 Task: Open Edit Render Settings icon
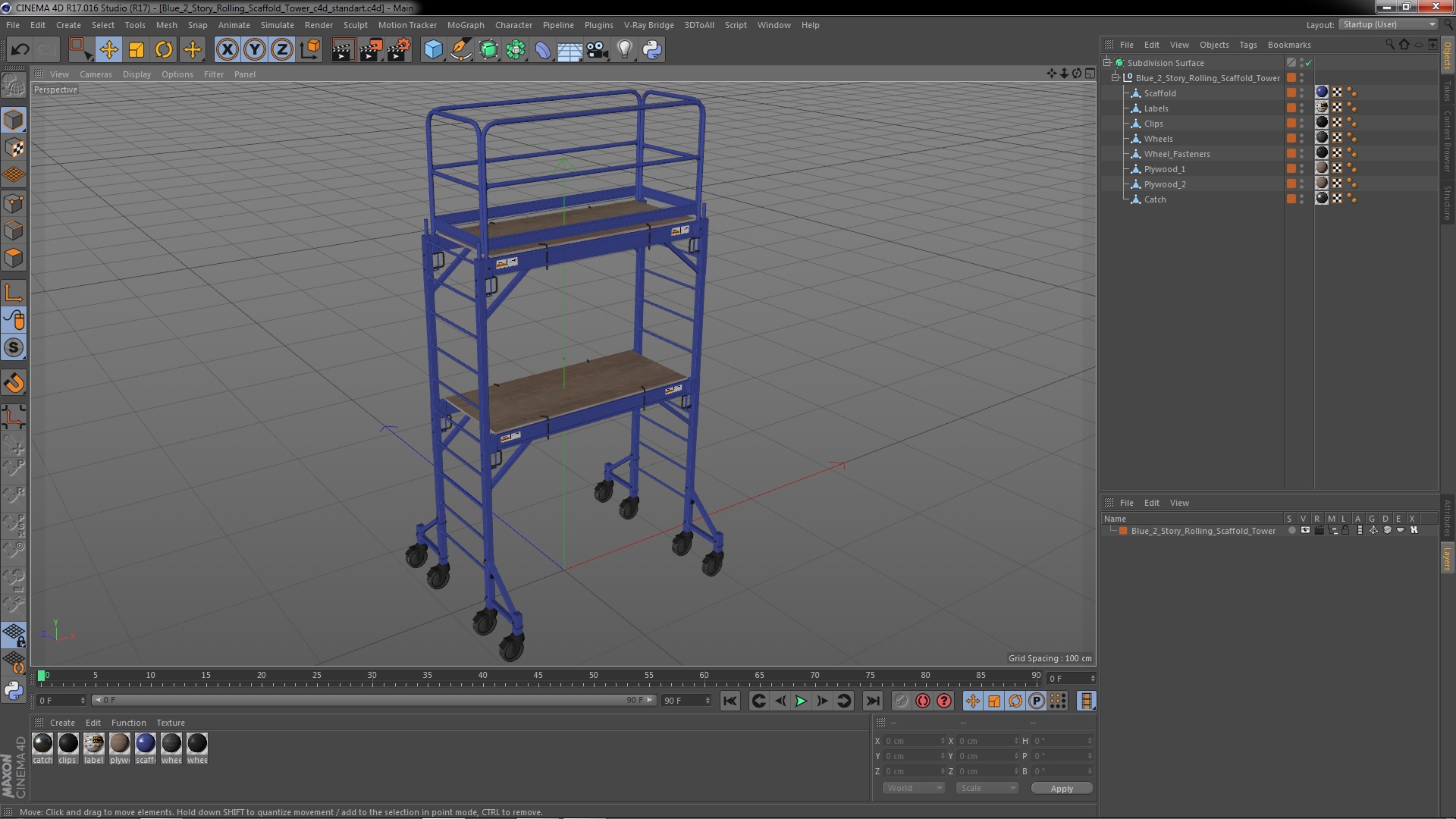[x=399, y=50]
